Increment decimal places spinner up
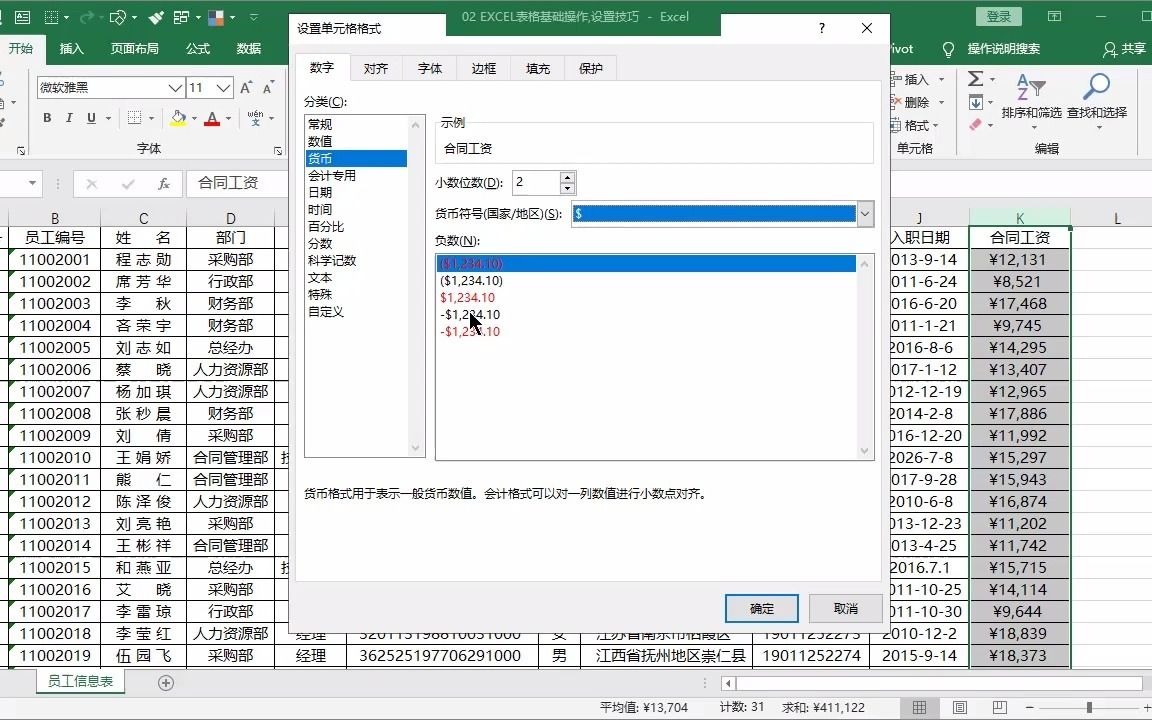This screenshot has height=720, width=1152. point(566,177)
